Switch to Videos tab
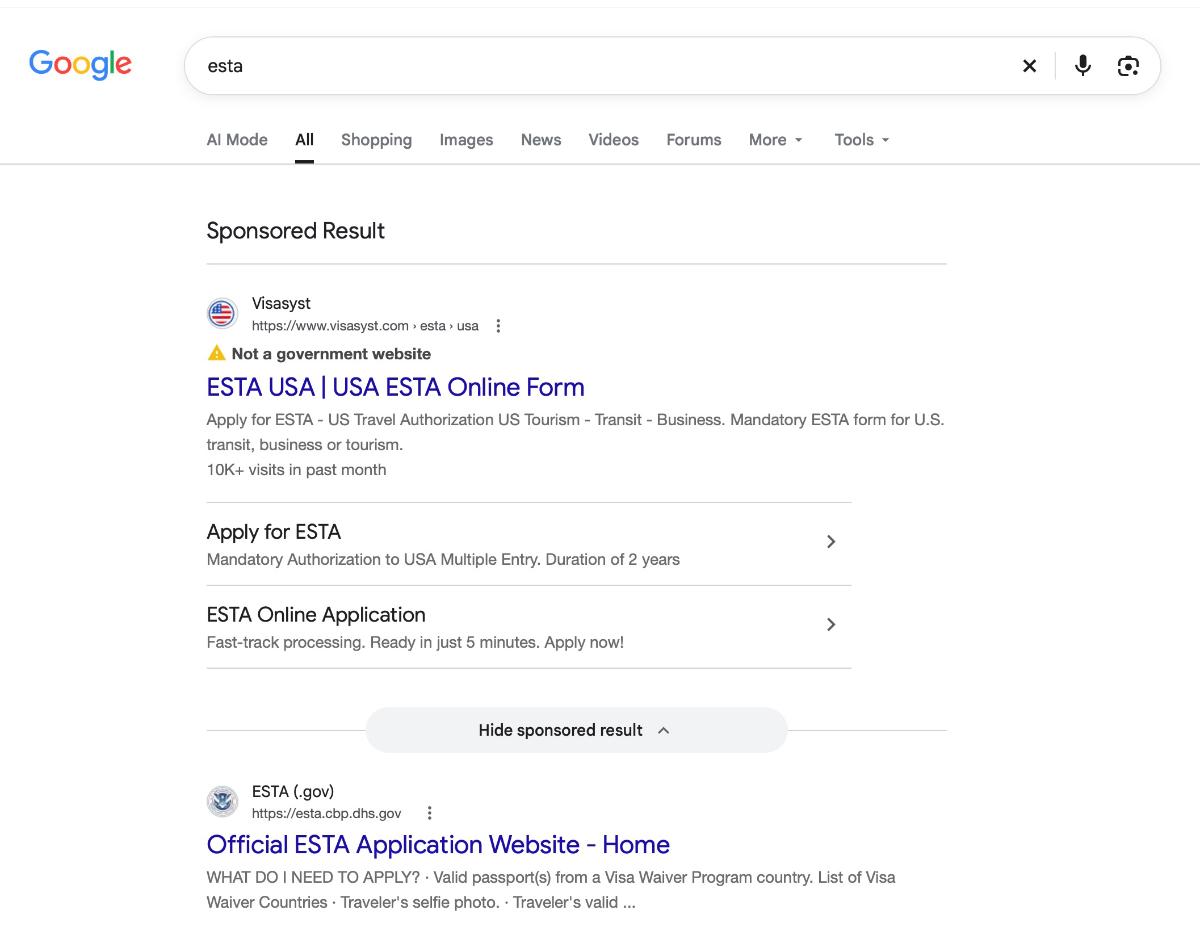This screenshot has height=931, width=1200. point(614,140)
